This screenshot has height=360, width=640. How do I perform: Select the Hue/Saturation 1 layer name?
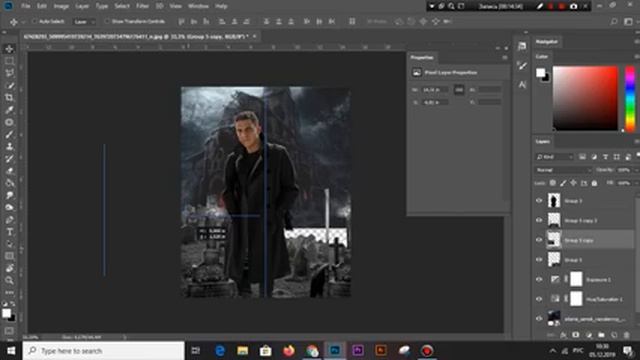[x=604, y=299]
